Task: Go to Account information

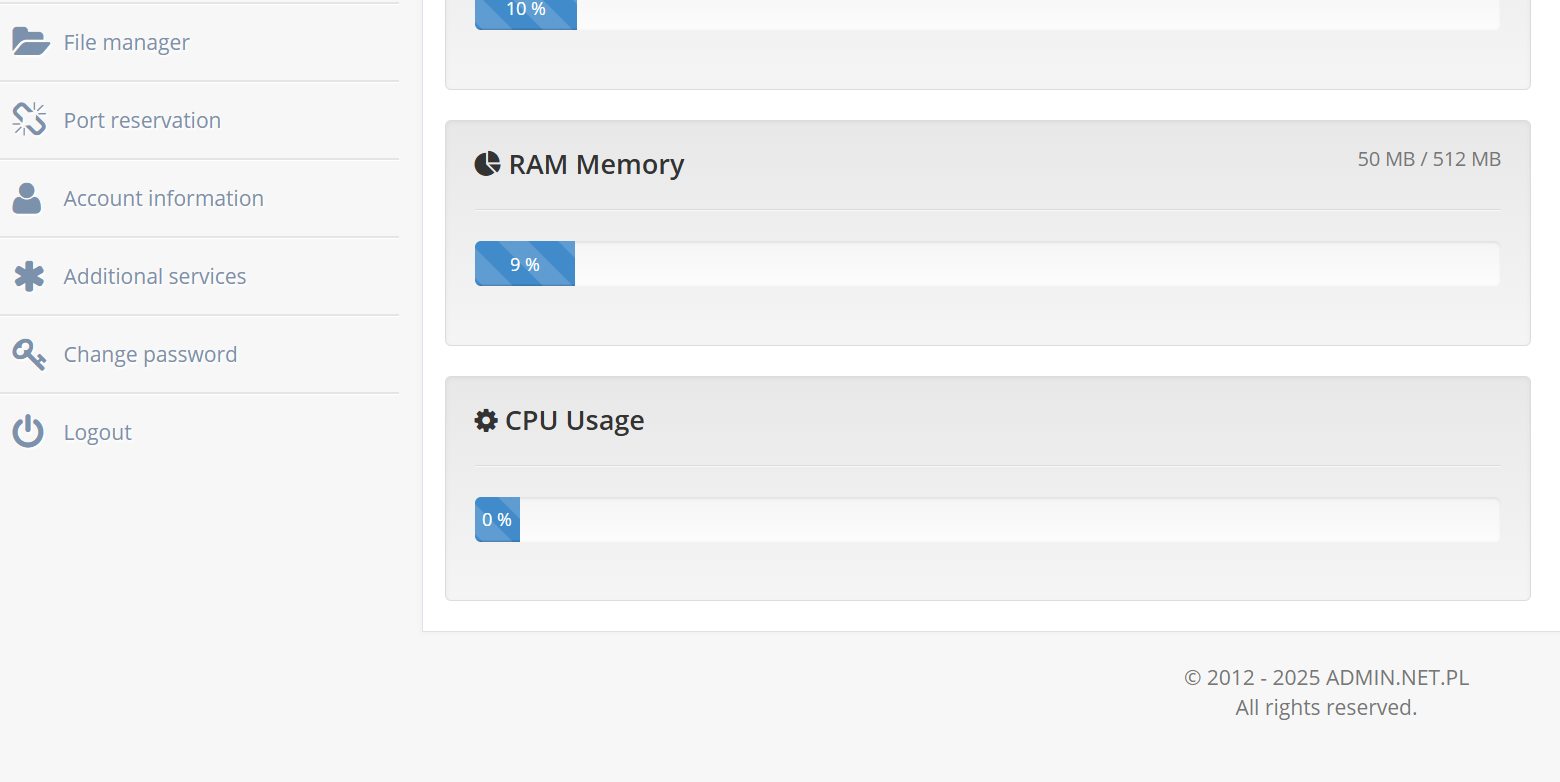Action: coord(199,198)
